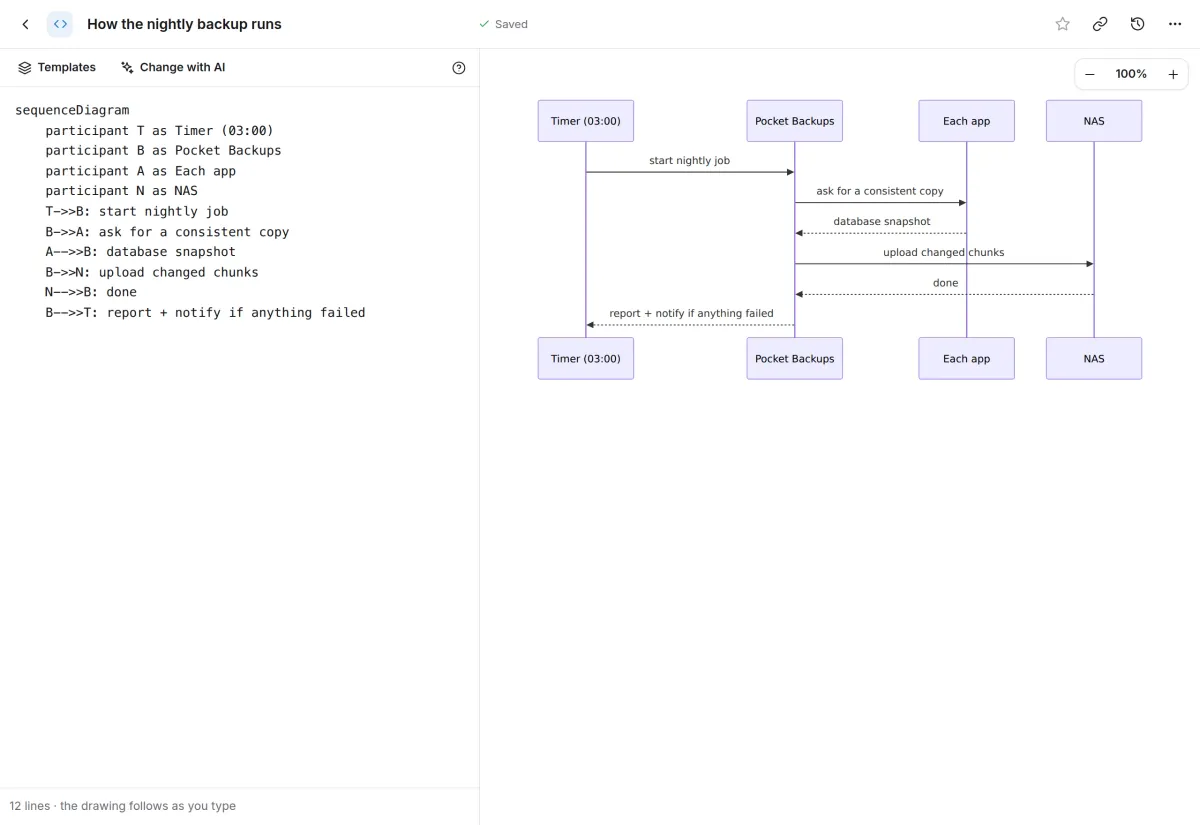Image resolution: width=1200 pixels, height=825 pixels.
Task: Click the 'participant A as Each app' line
Action: coord(140,171)
